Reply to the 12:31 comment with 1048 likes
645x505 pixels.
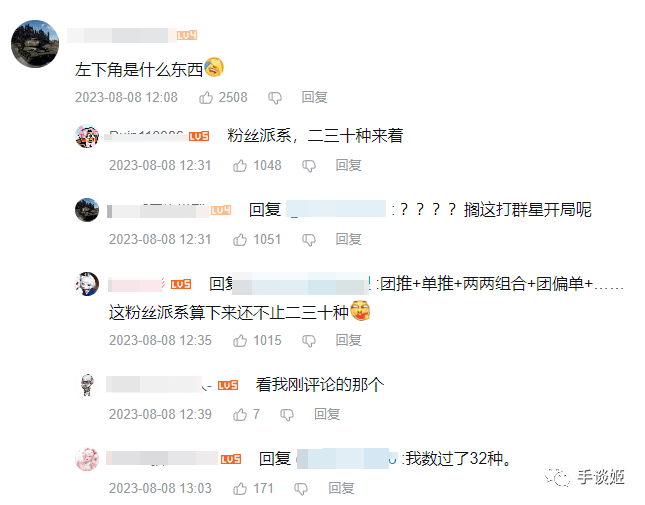(x=348, y=165)
